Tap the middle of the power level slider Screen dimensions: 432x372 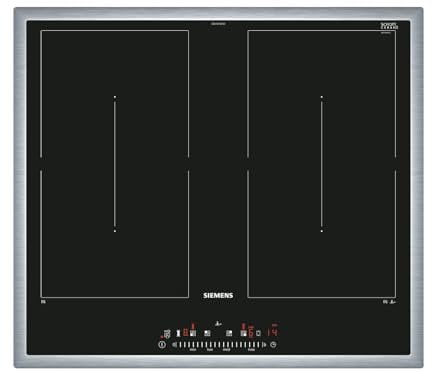[x=219, y=345]
